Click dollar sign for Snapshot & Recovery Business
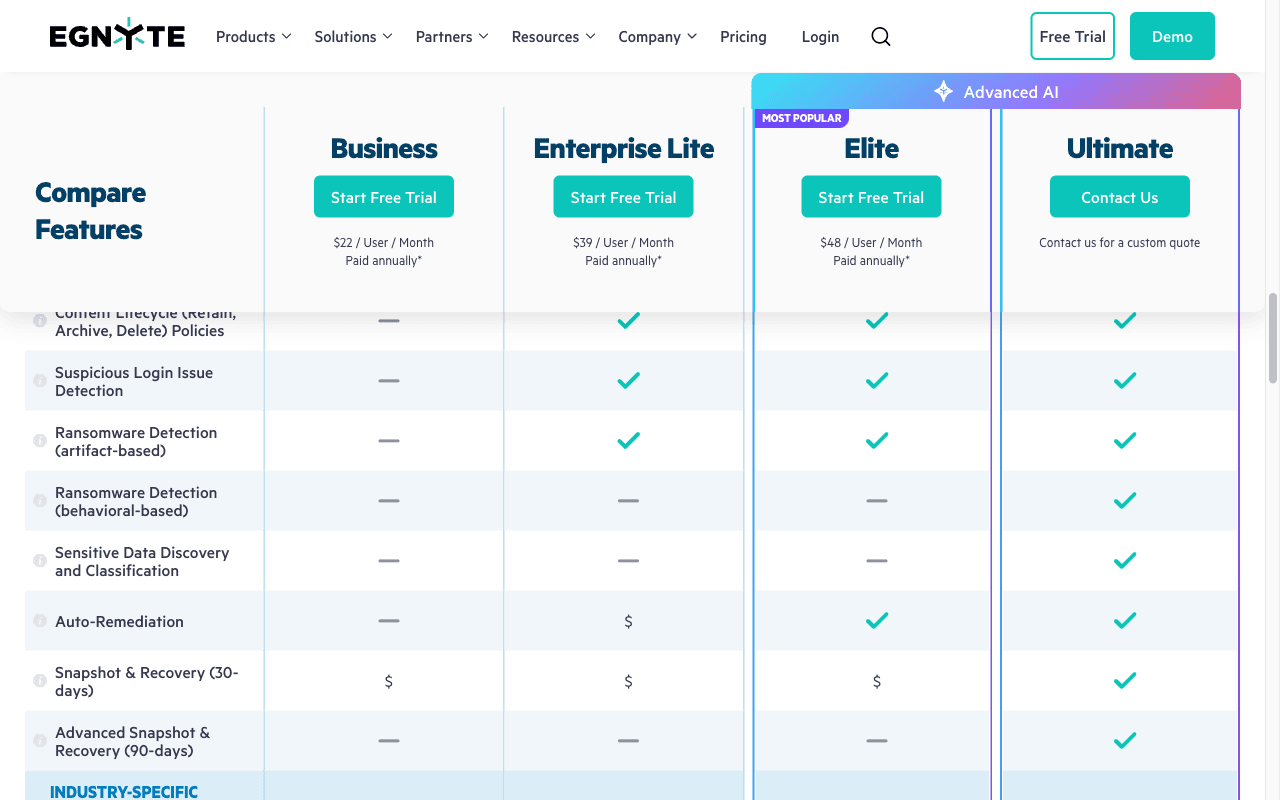Screen dimensions: 1280x800 pyautogui.click(x=389, y=681)
